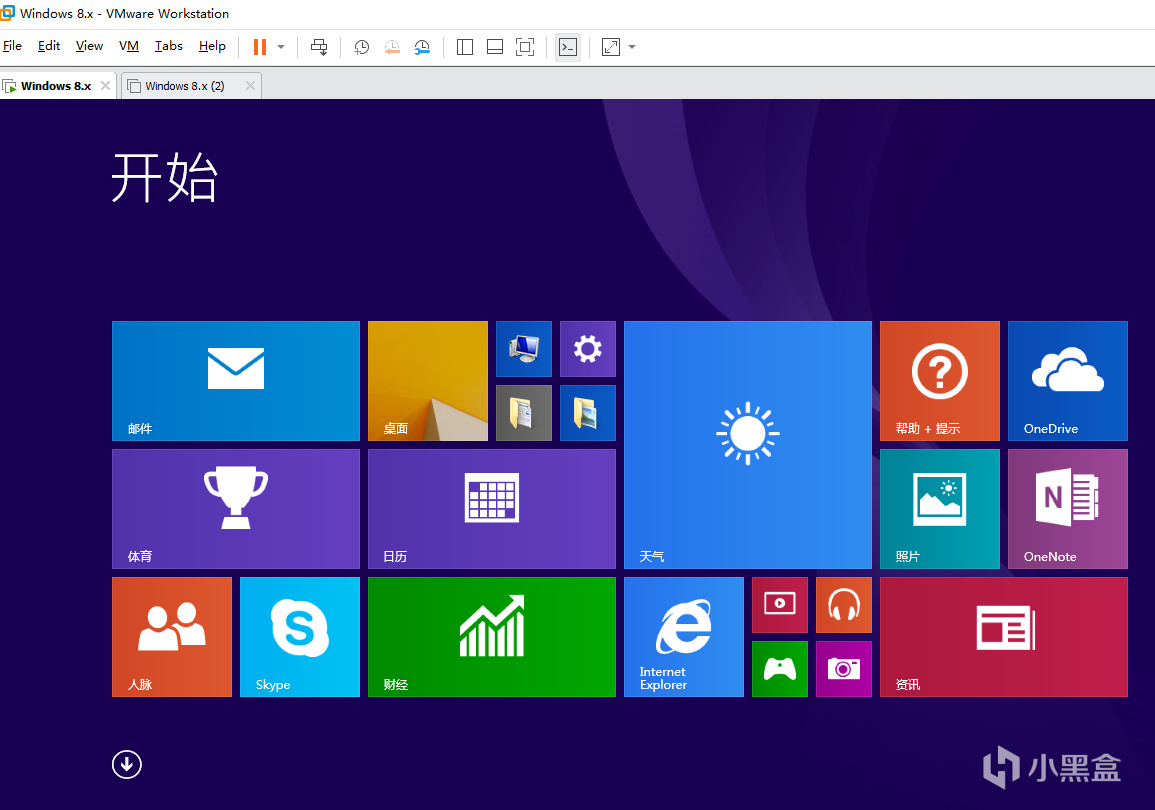1155x810 pixels.
Task: Open the Camera tile
Action: [843, 669]
